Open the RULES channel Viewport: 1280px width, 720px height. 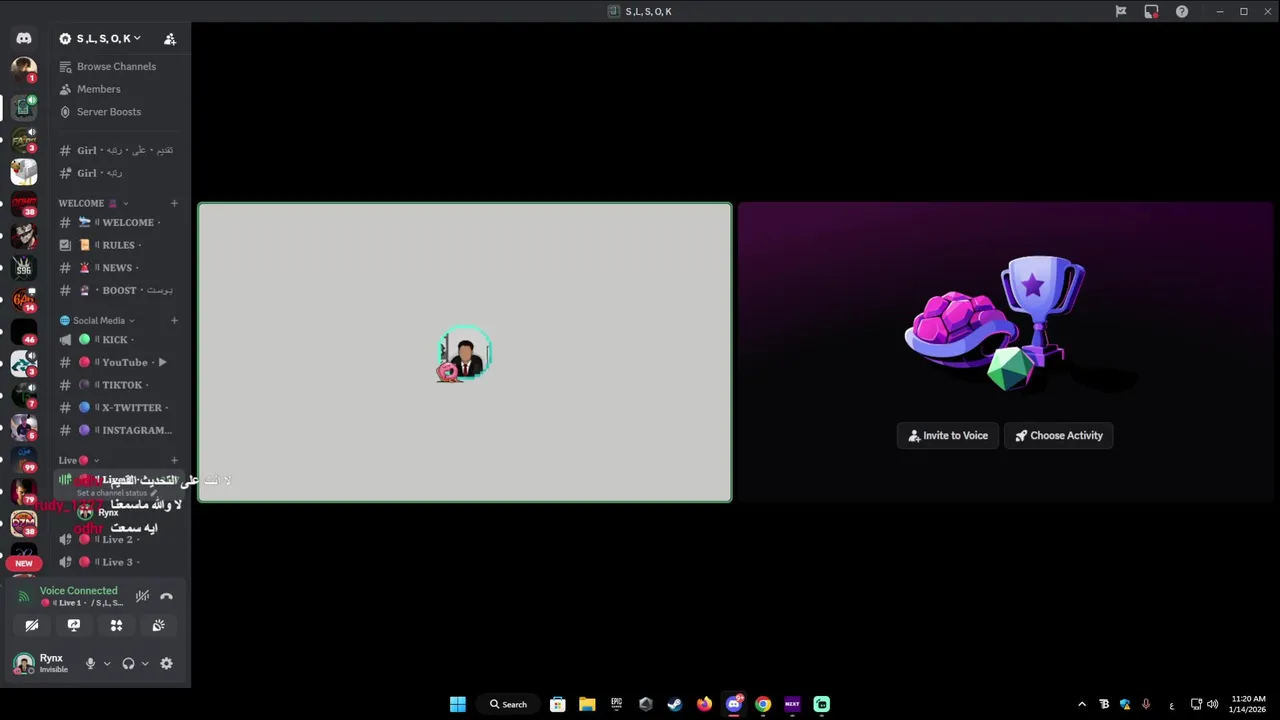point(119,245)
